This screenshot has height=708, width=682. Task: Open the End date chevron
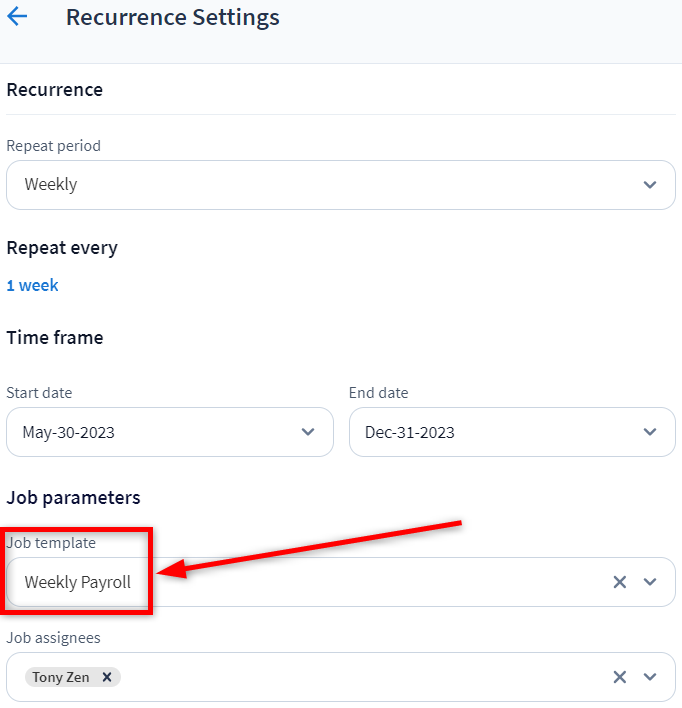click(651, 432)
